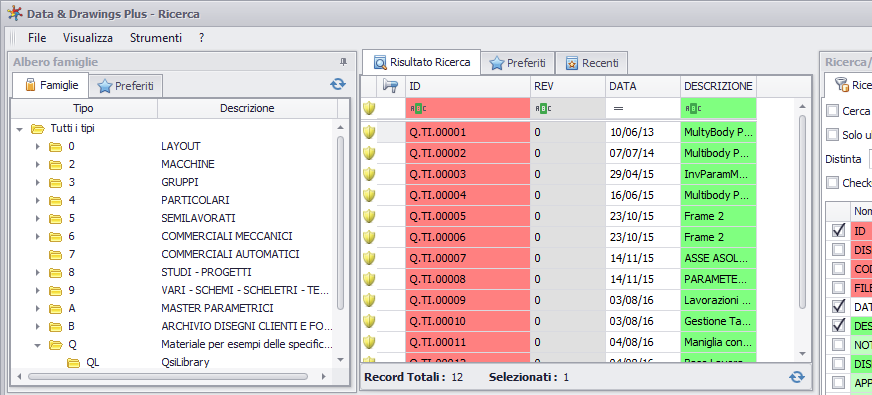Uncheck the ID field checkbox
This screenshot has width=872, height=395.
pos(838,230)
